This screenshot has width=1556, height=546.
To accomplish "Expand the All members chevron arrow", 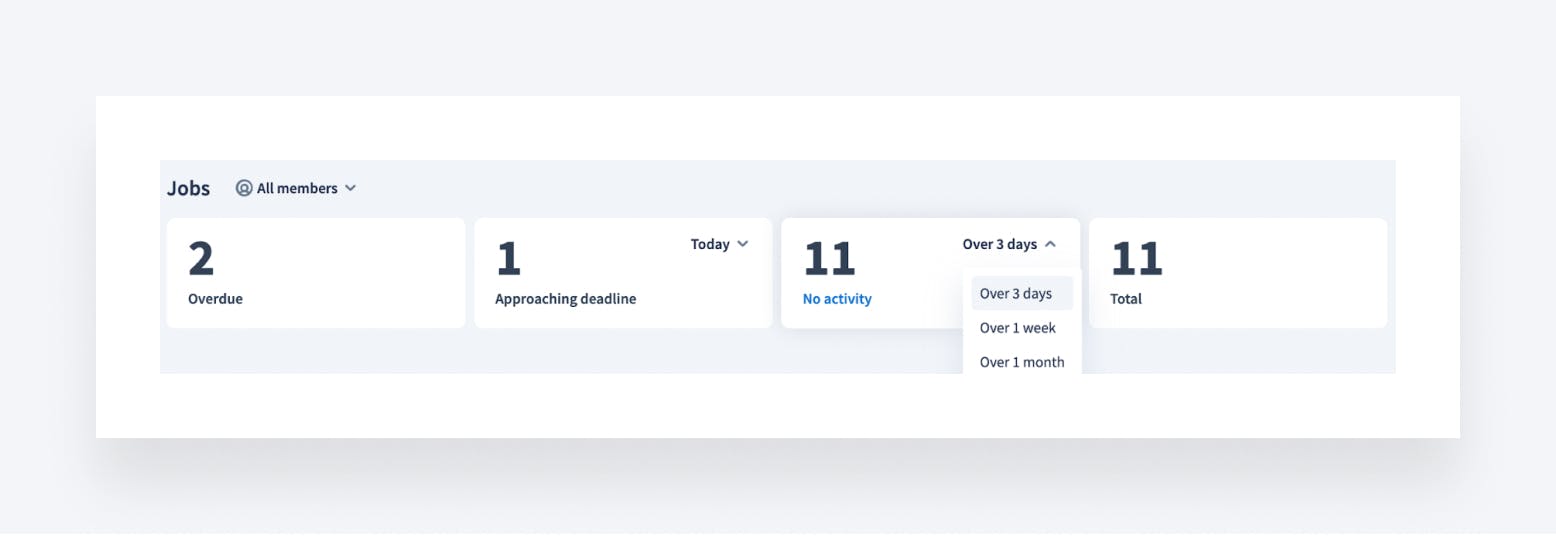I will pyautogui.click(x=350, y=188).
